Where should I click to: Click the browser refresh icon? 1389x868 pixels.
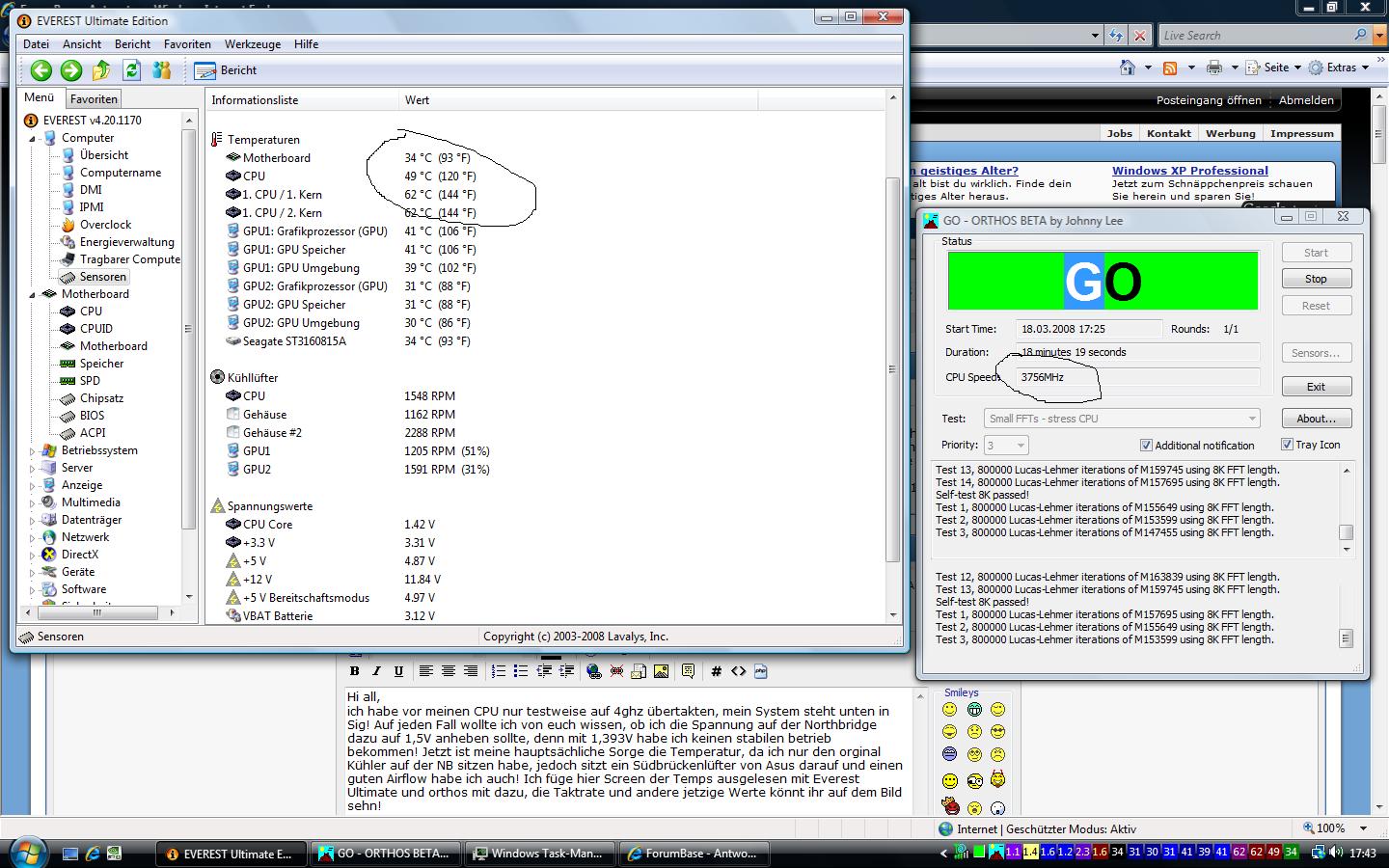coord(1116,35)
